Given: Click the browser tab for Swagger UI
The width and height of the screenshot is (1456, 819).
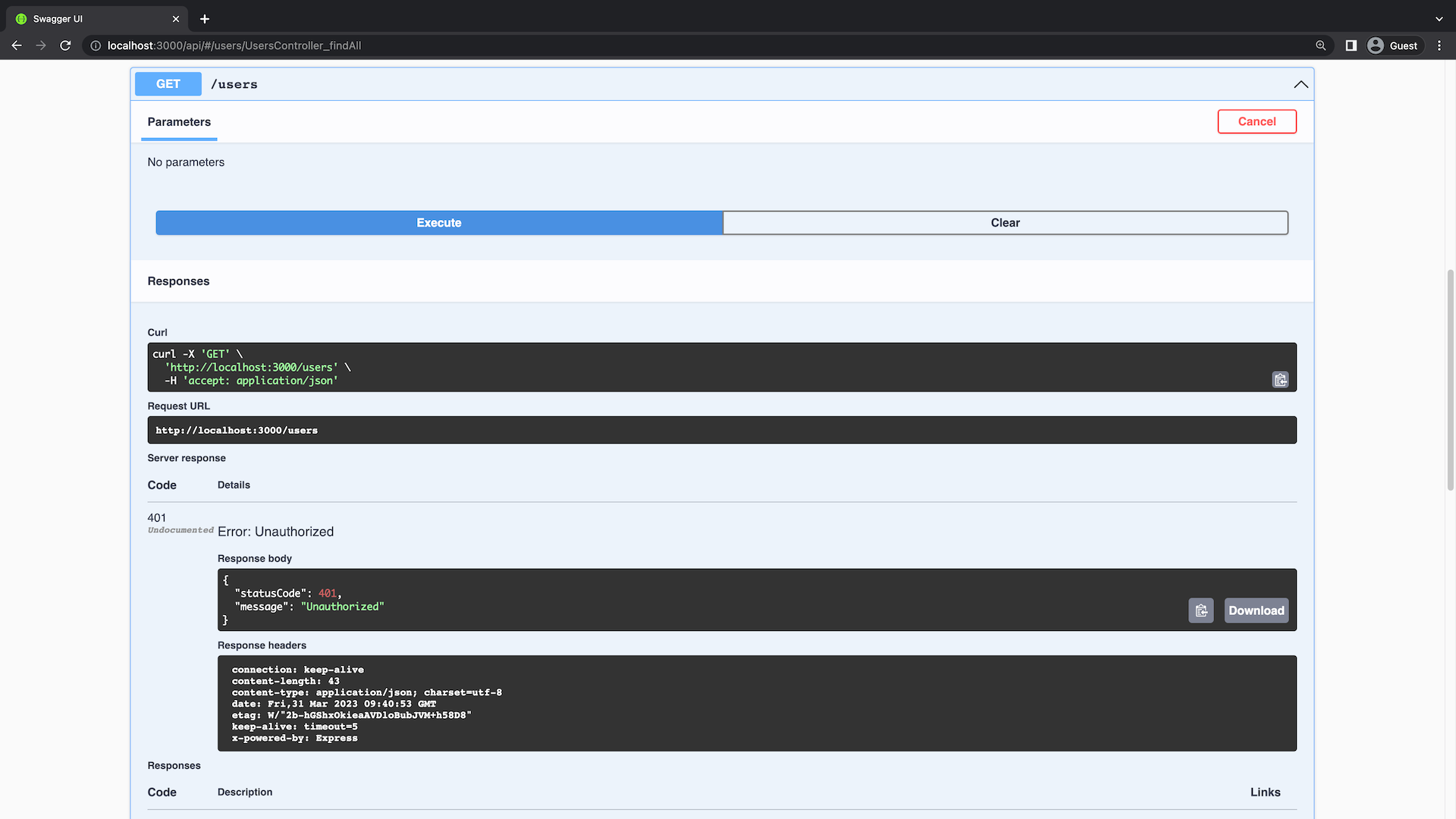Looking at the screenshot, I should 92,19.
